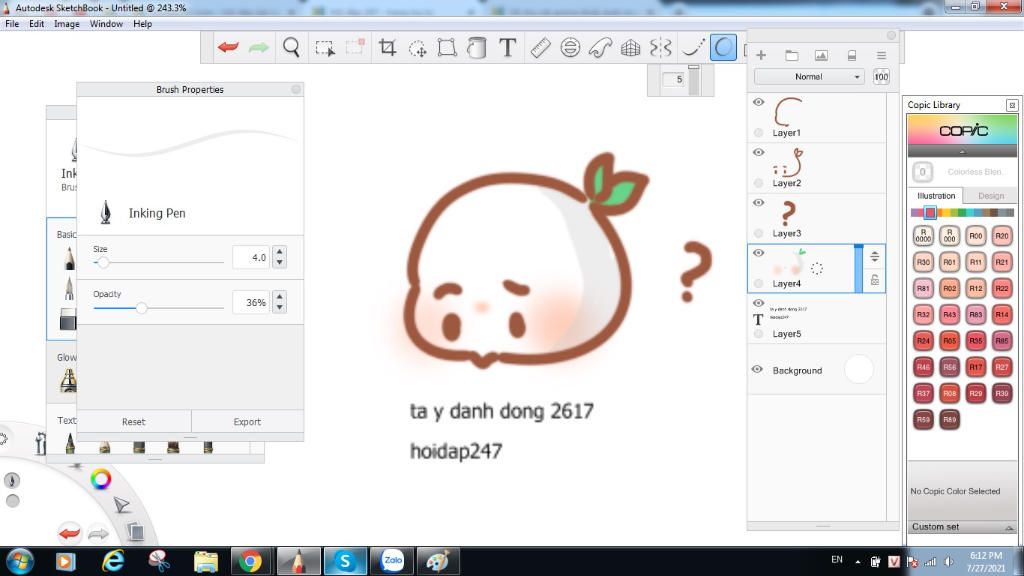This screenshot has height=576, width=1024.
Task: Open the Image menu
Action: (67, 24)
